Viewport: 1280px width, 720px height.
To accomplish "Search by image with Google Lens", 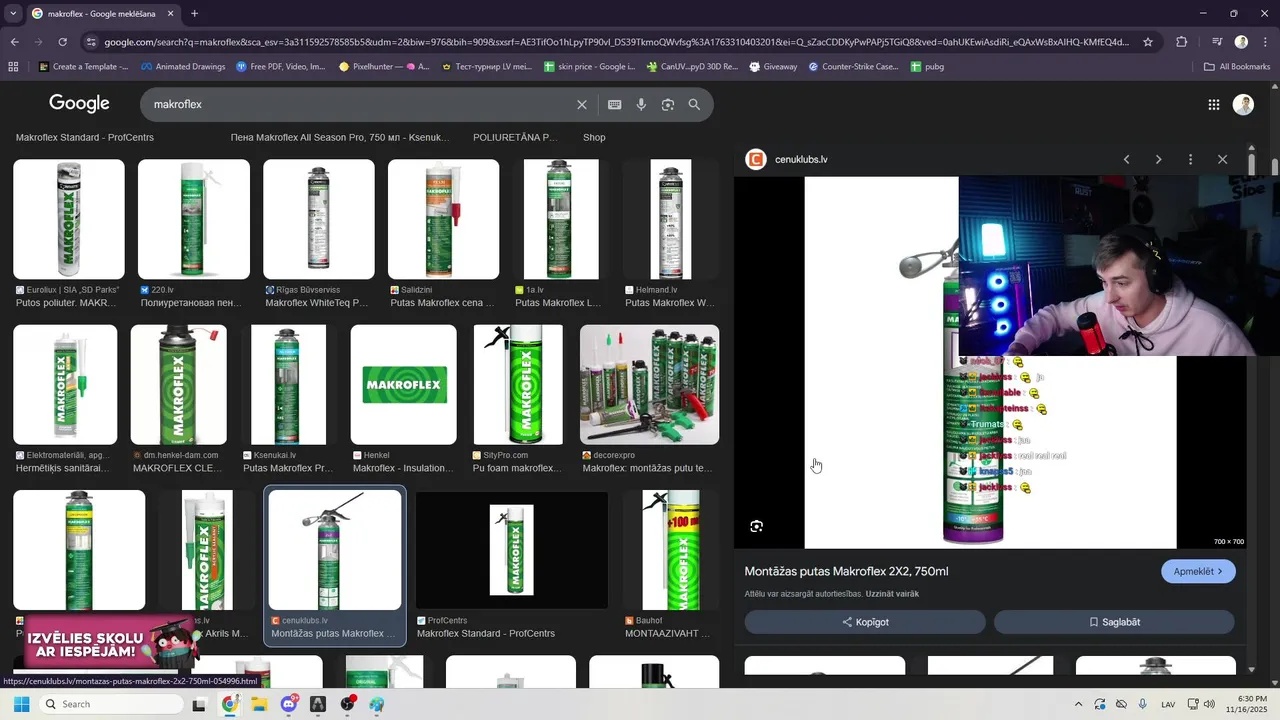I will click(668, 104).
